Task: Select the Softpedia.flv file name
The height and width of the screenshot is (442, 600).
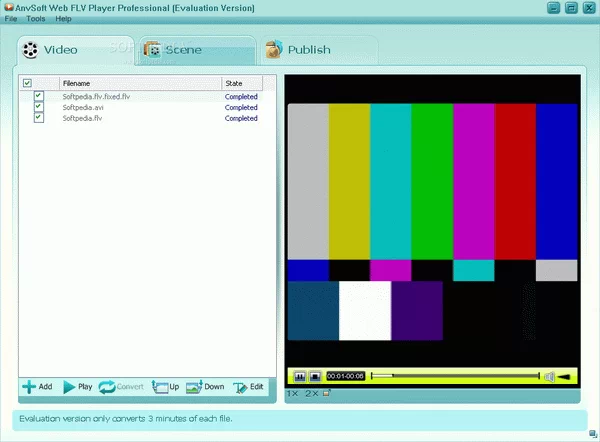Action: 82,118
